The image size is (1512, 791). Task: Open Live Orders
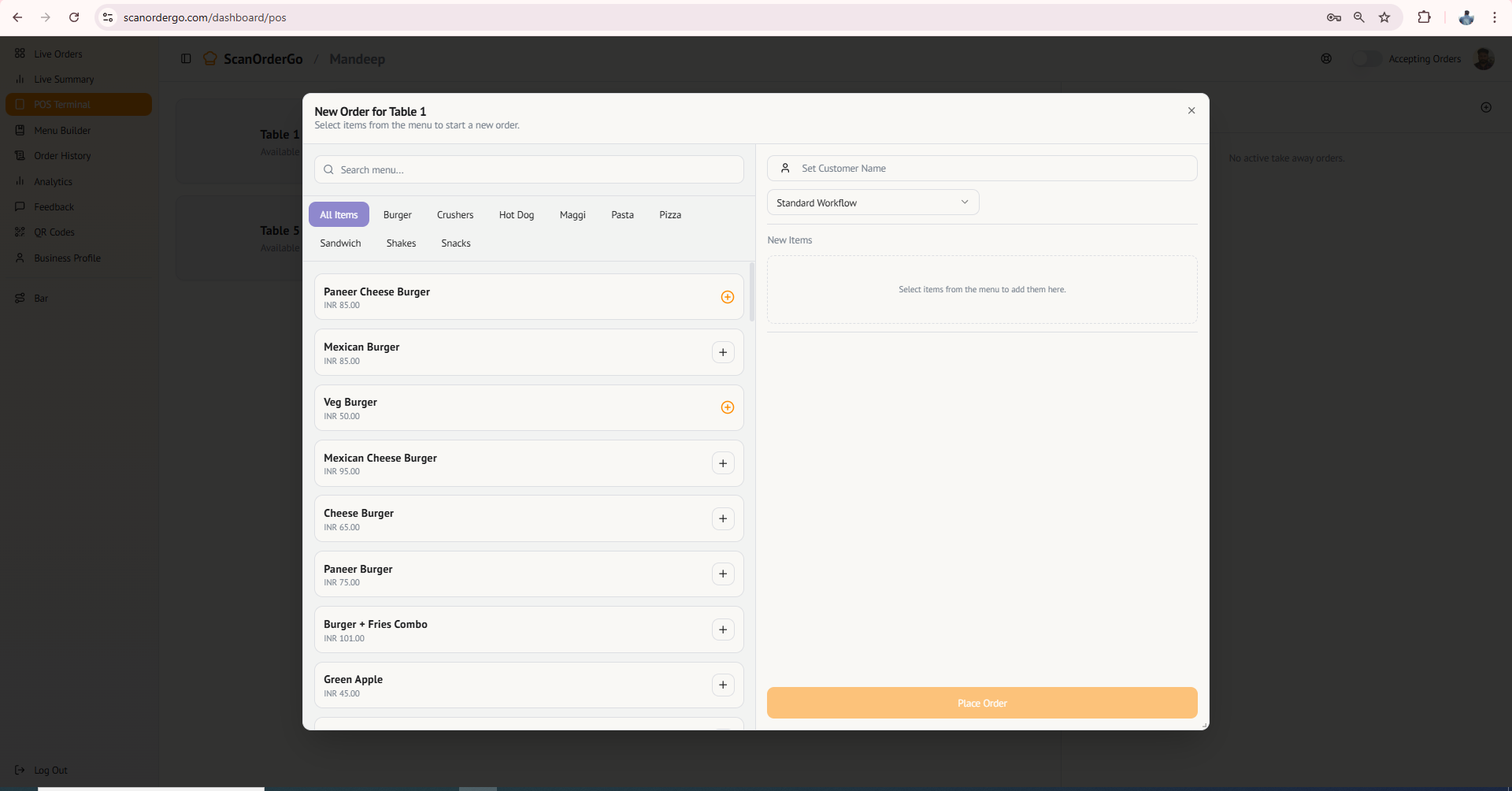coord(57,54)
